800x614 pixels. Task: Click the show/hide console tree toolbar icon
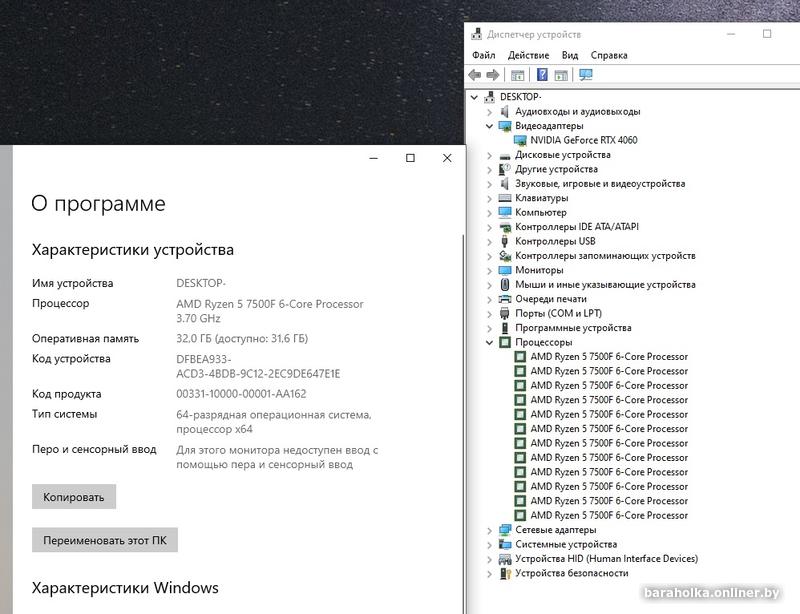pos(517,75)
